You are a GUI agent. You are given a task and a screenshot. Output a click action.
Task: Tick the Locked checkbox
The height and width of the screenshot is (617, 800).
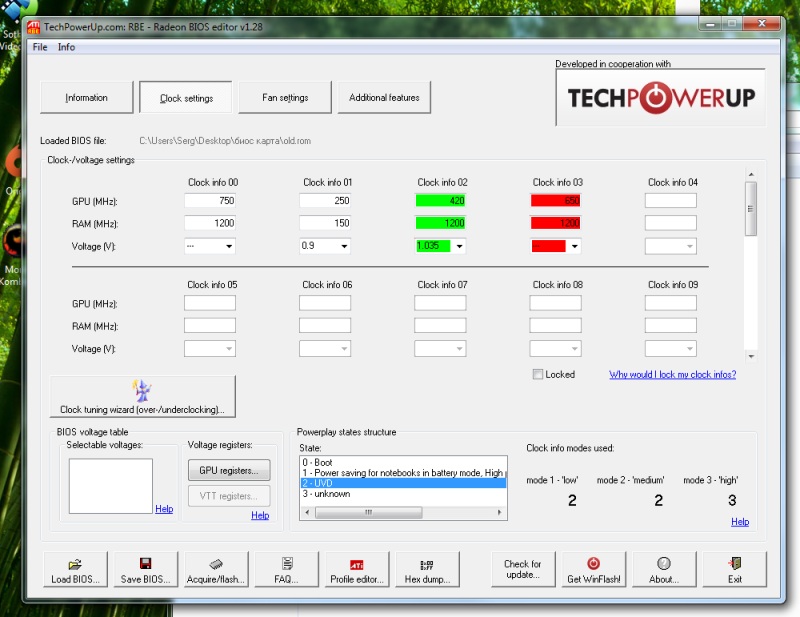point(537,374)
